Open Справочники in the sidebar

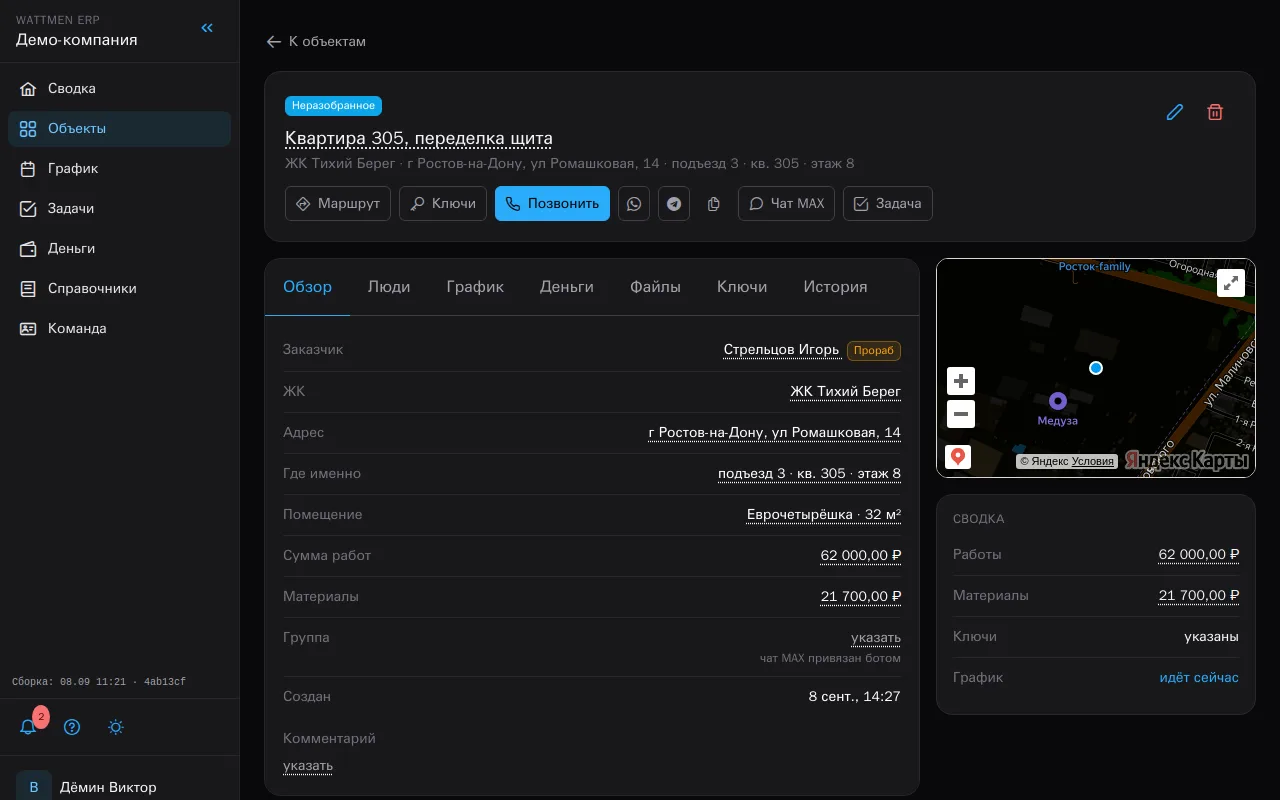[x=120, y=289]
